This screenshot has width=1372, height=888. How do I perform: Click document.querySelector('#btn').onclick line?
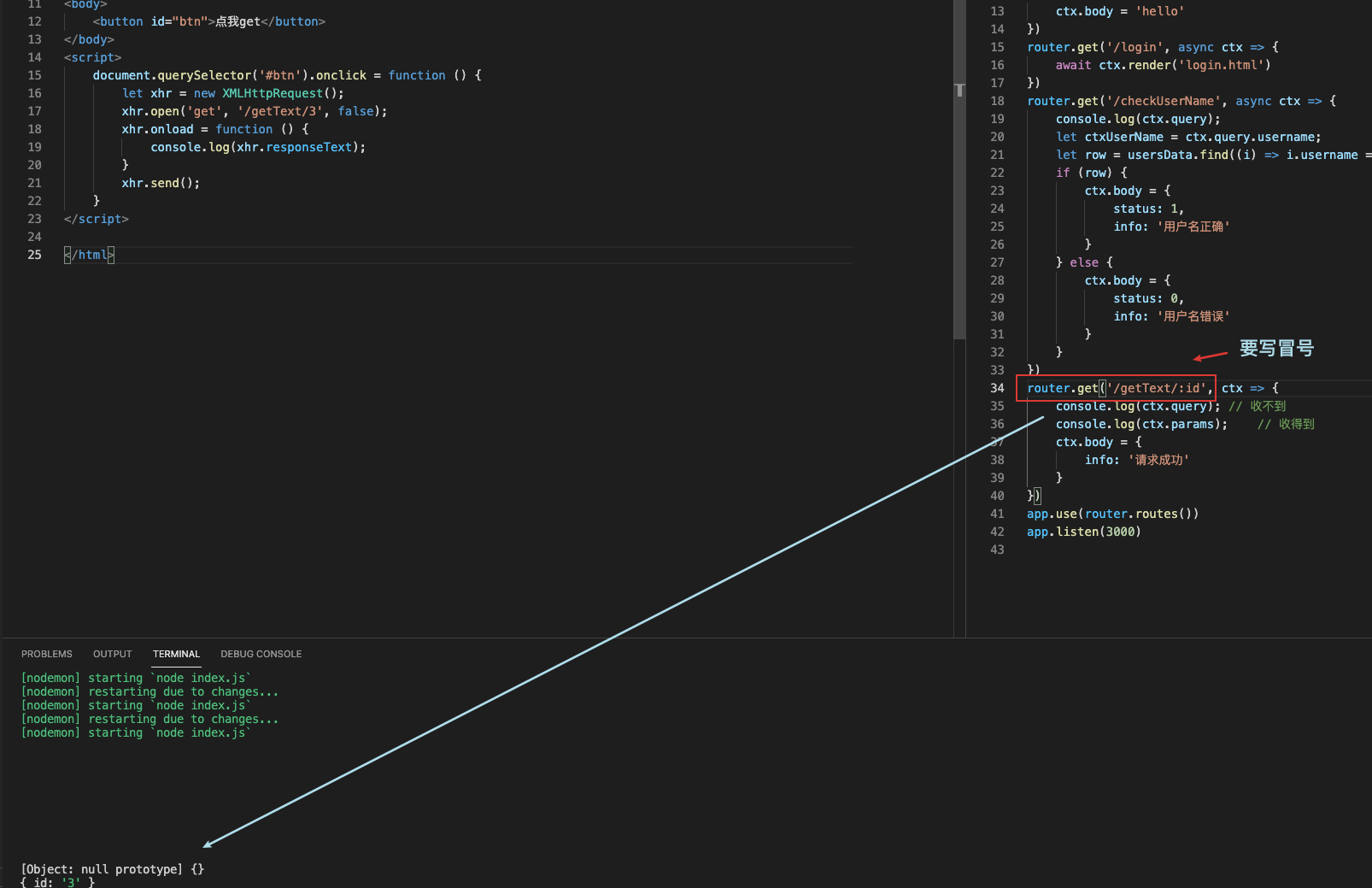[x=287, y=75]
